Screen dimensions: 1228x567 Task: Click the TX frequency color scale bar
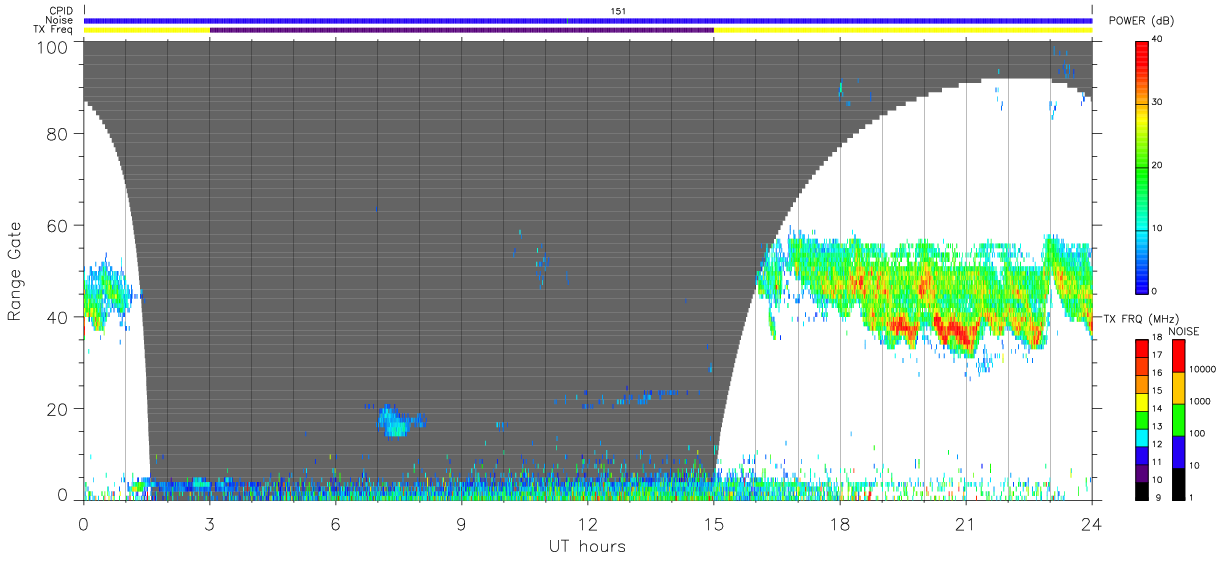[x=1142, y=419]
